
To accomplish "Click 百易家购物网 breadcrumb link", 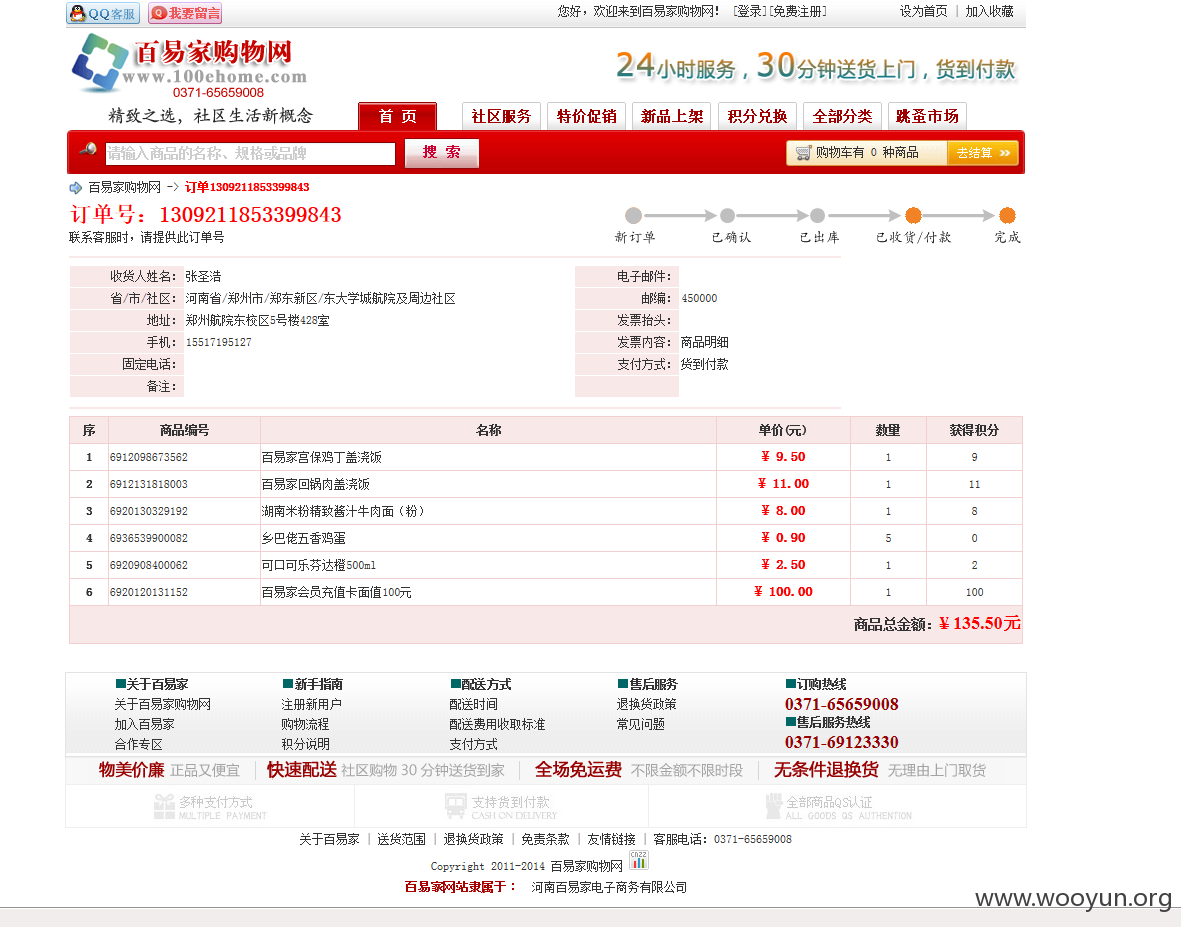I will pyautogui.click(x=124, y=188).
